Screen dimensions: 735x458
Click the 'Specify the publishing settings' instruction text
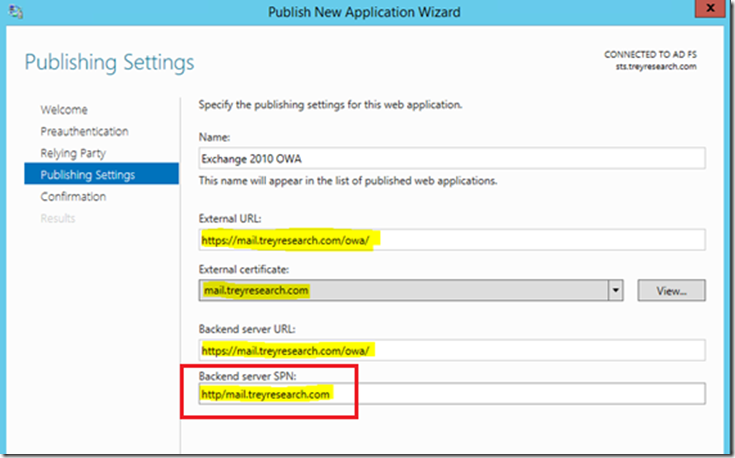point(330,105)
